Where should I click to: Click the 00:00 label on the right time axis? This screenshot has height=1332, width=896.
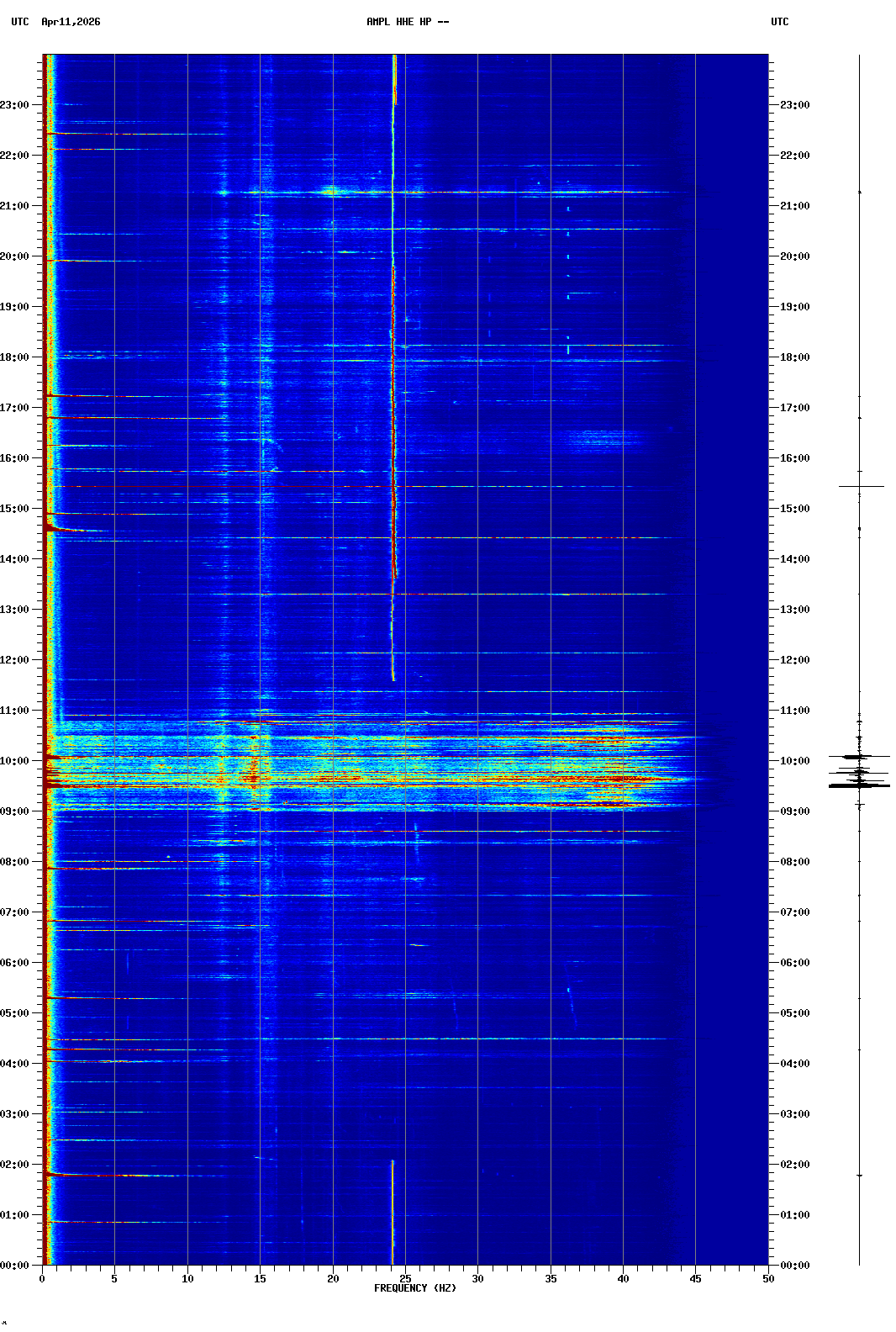coord(794,1266)
